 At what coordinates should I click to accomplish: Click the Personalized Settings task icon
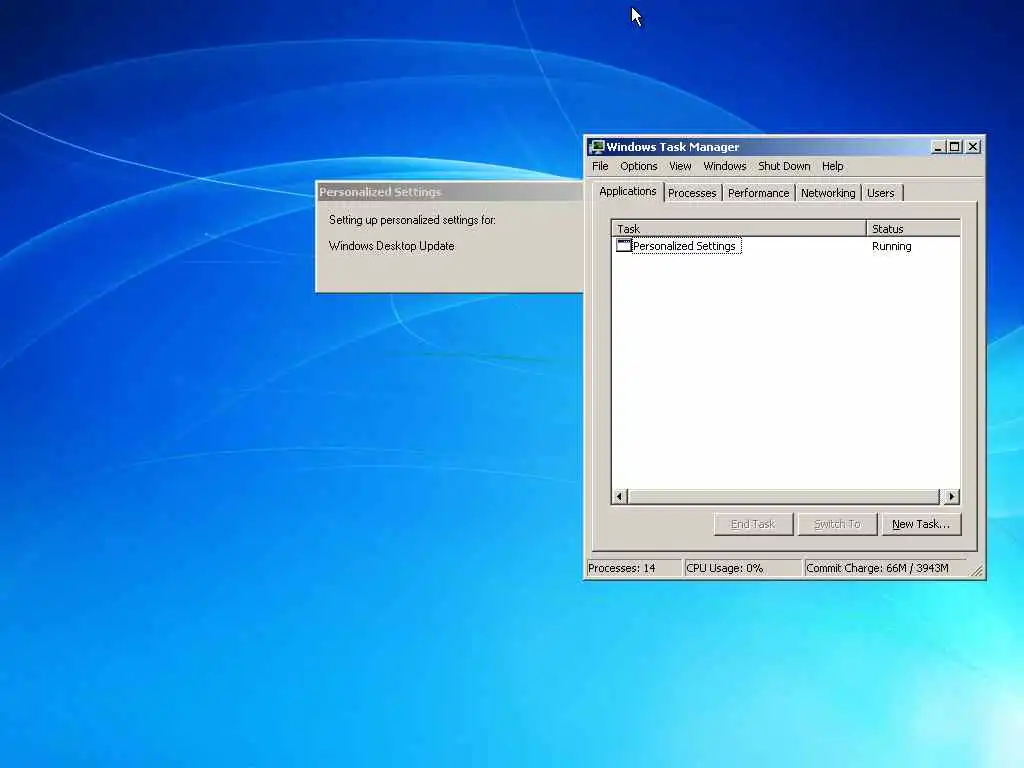pos(624,246)
